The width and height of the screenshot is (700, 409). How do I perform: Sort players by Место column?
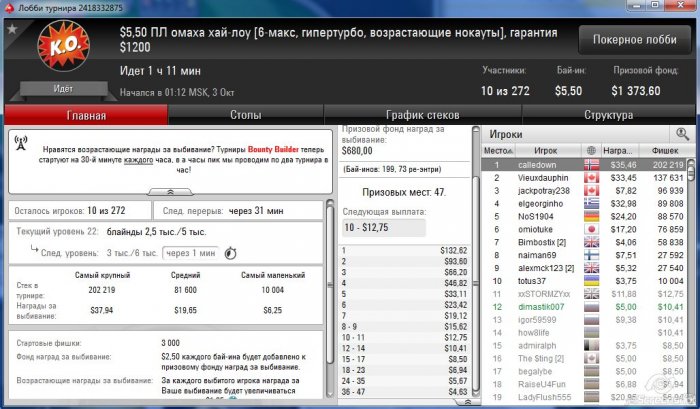pyautogui.click(x=498, y=150)
